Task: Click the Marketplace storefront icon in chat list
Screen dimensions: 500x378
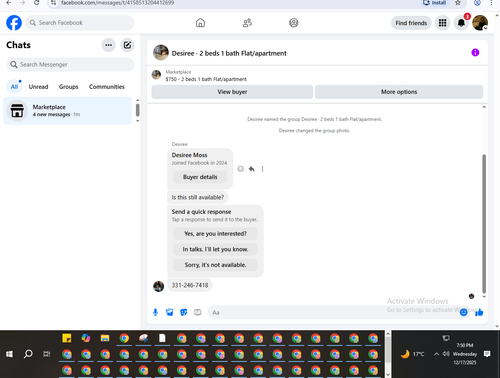Action: [17, 111]
